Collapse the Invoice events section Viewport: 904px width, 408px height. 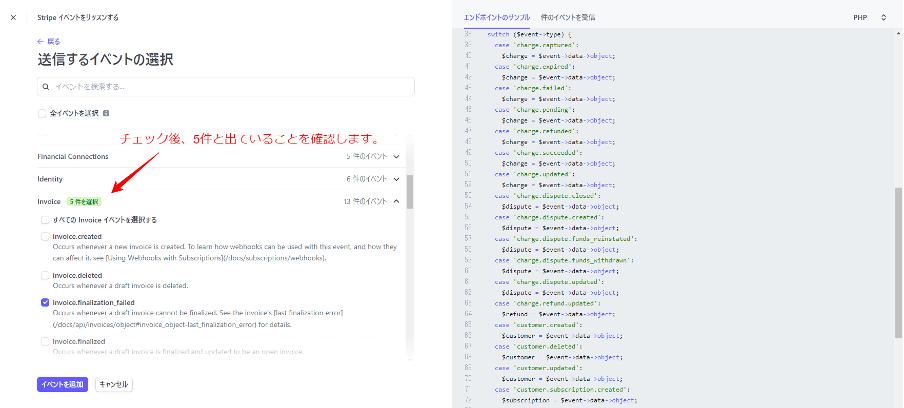(397, 201)
